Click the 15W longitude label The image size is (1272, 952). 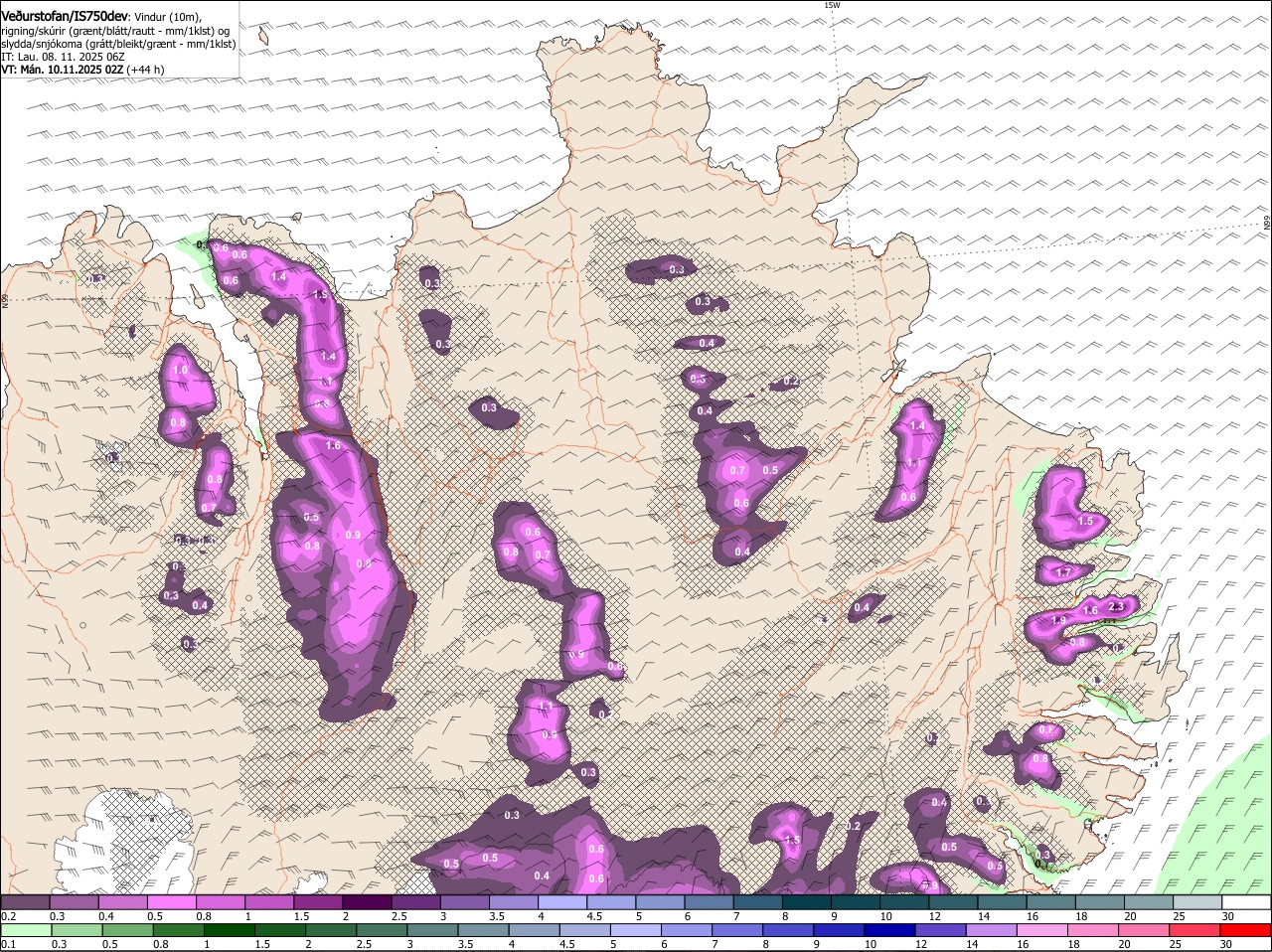click(x=832, y=5)
